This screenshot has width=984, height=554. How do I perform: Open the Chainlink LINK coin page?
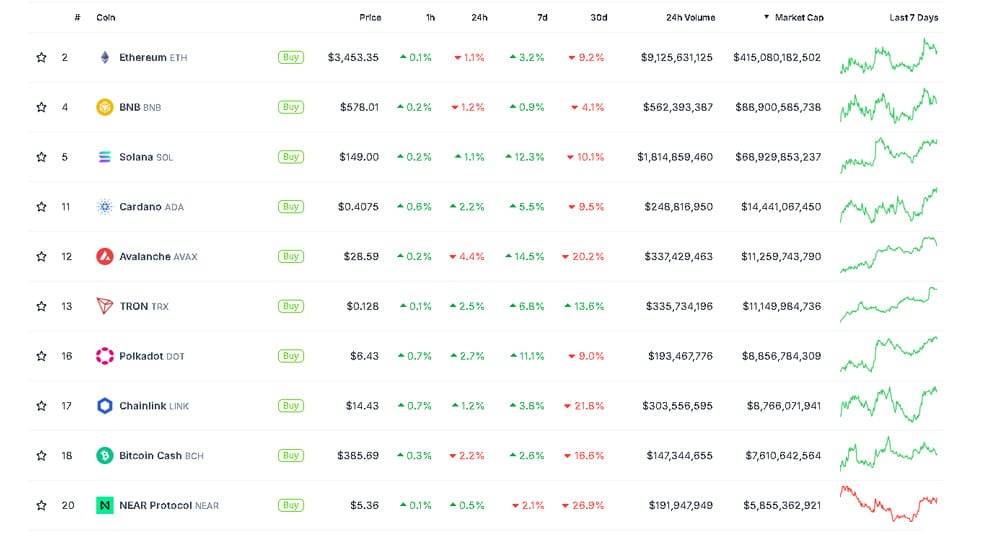(154, 406)
